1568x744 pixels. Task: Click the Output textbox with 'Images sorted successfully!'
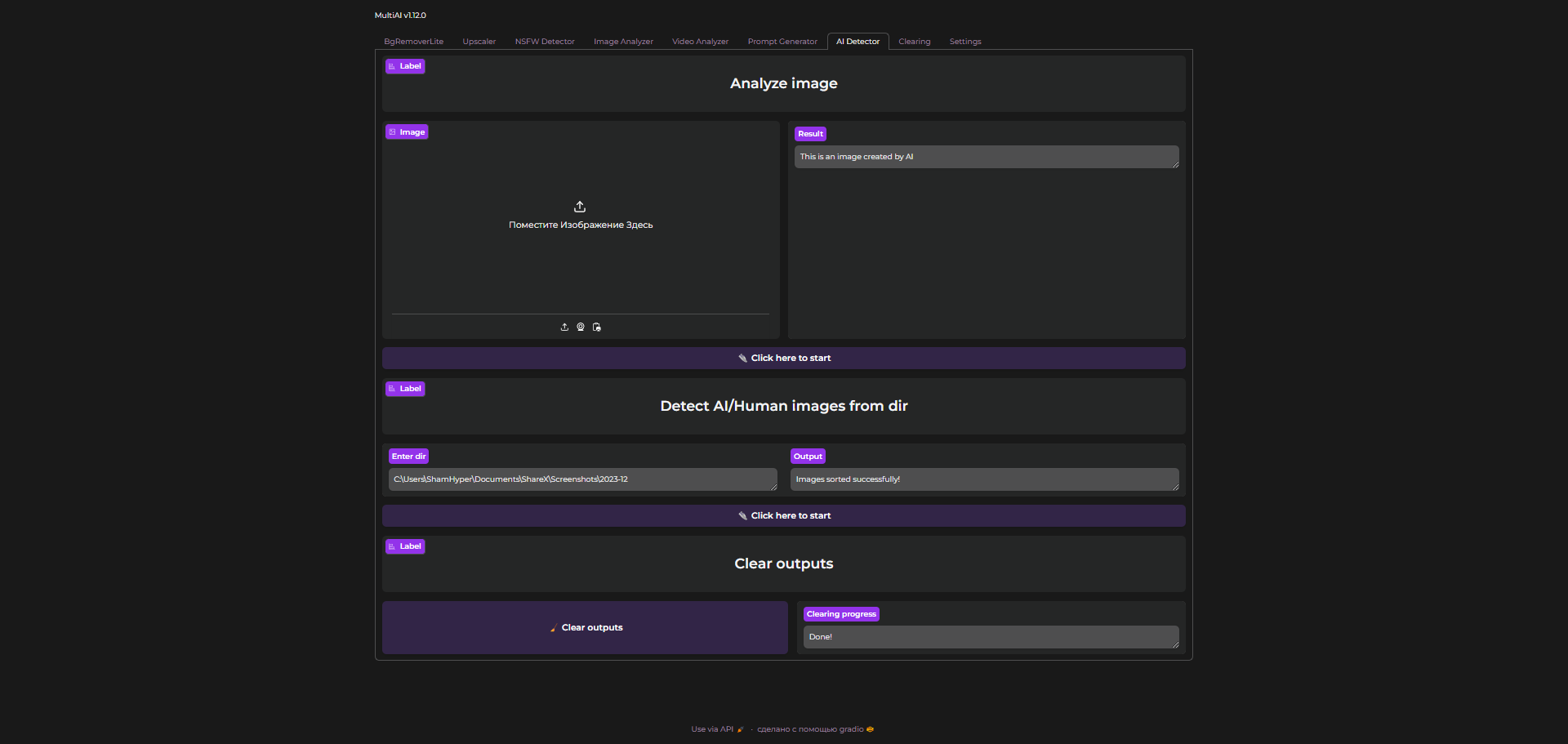(x=985, y=479)
